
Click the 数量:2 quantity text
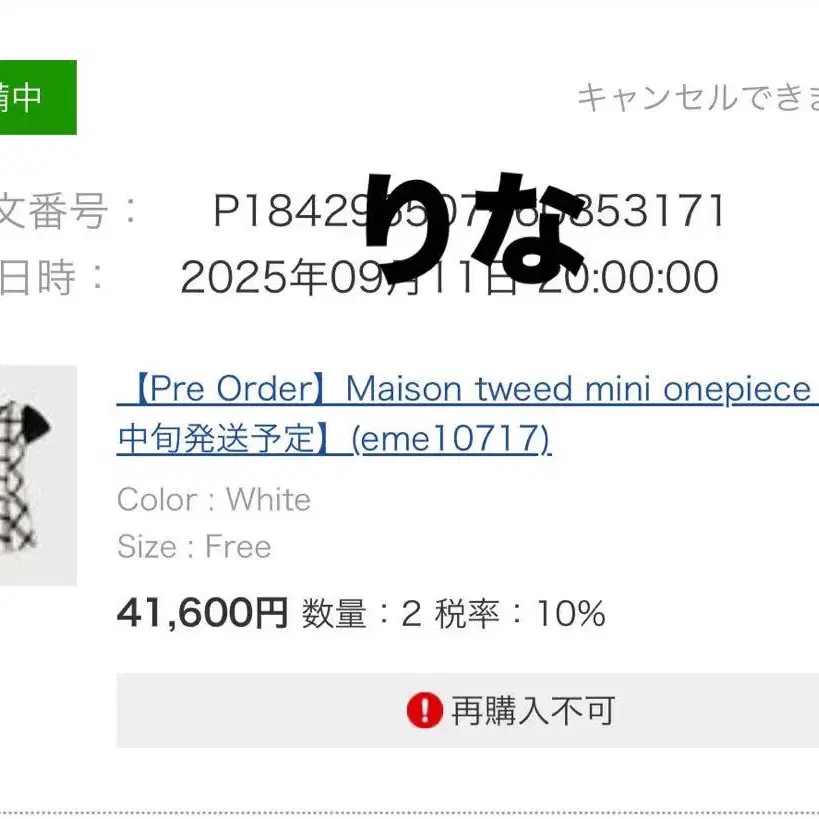pos(362,614)
